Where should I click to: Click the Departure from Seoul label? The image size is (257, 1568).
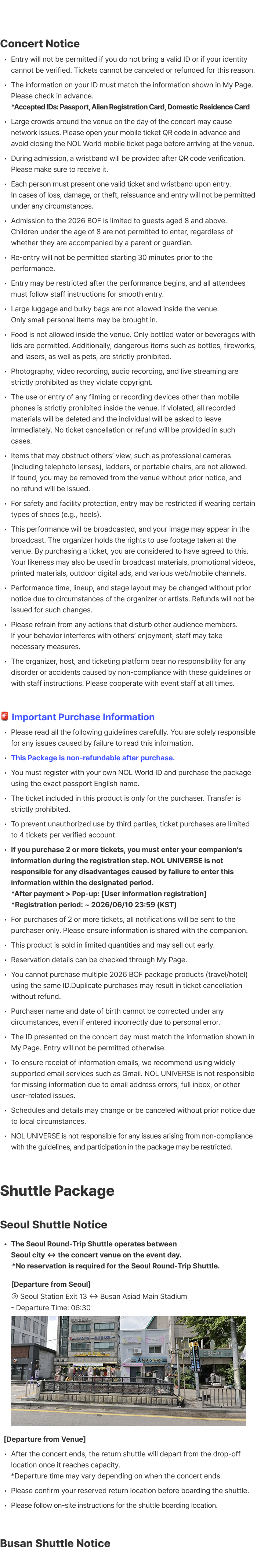click(x=51, y=1284)
